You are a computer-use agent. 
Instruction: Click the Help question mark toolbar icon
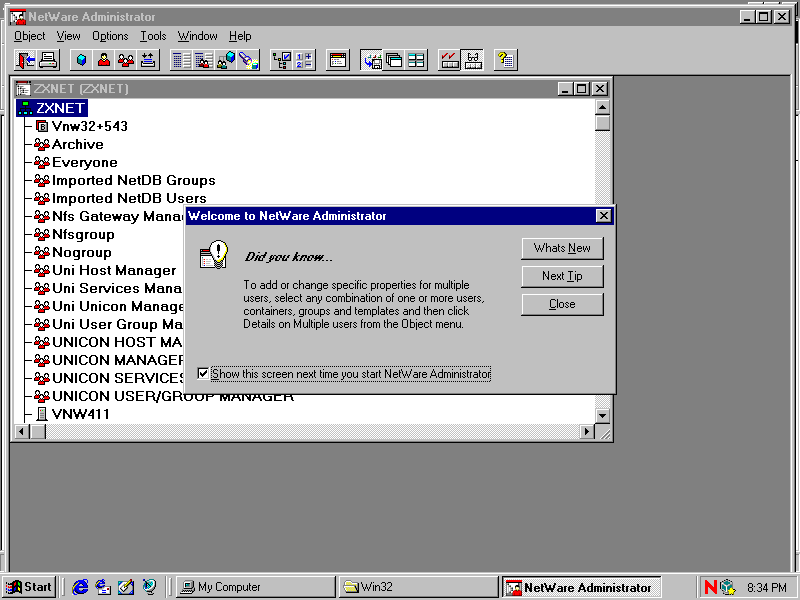point(506,60)
